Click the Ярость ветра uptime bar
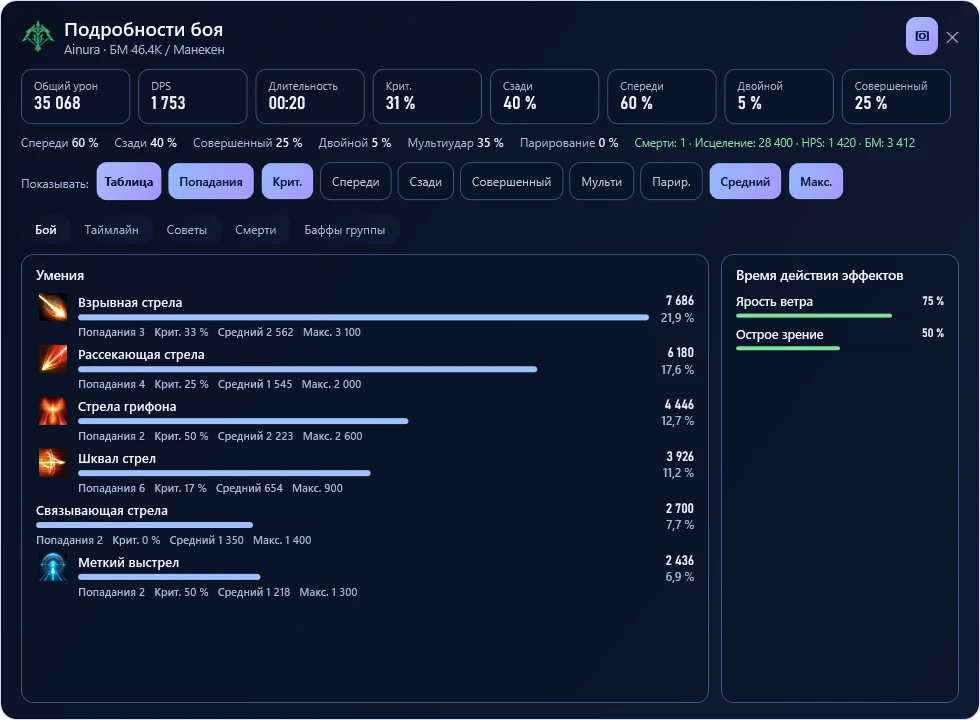This screenshot has height=720, width=980. [814, 316]
